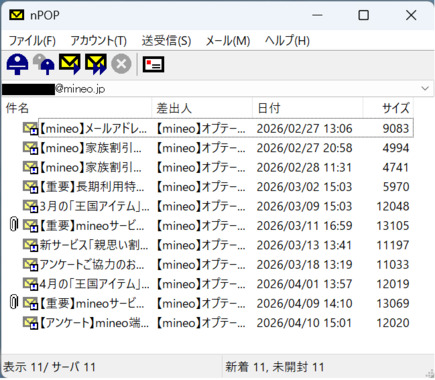The width and height of the screenshot is (435, 380).
Task: Click the date 2026/04/01 13:57
Action: point(304,284)
